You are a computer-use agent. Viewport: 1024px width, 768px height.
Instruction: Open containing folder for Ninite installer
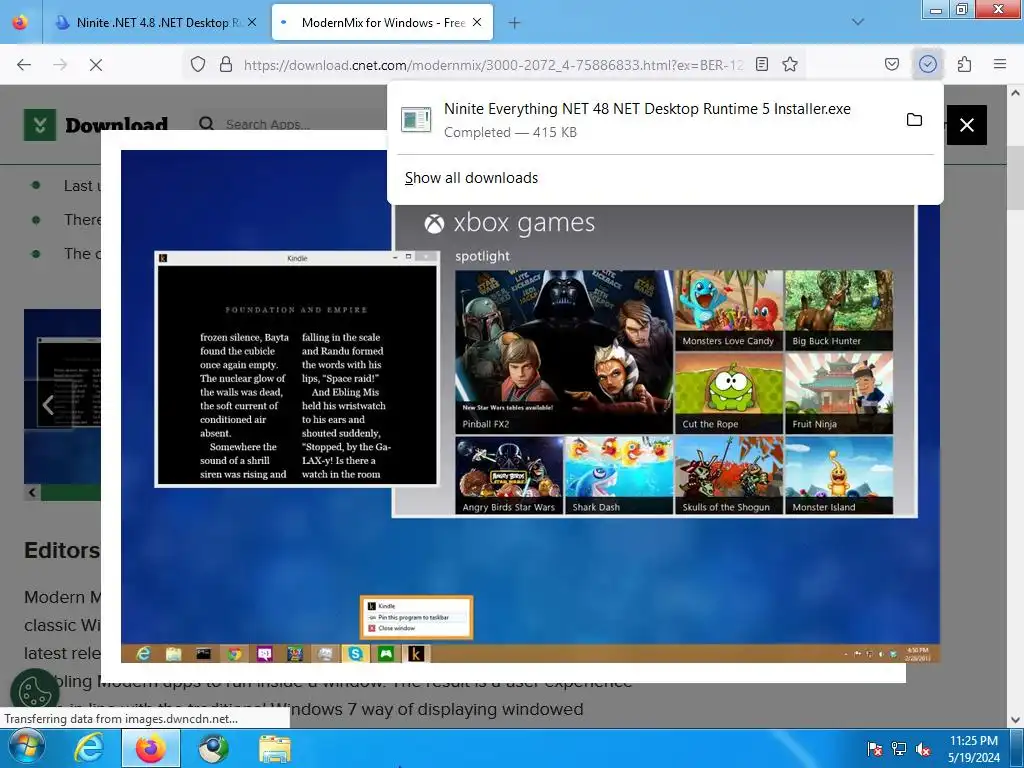(914, 120)
